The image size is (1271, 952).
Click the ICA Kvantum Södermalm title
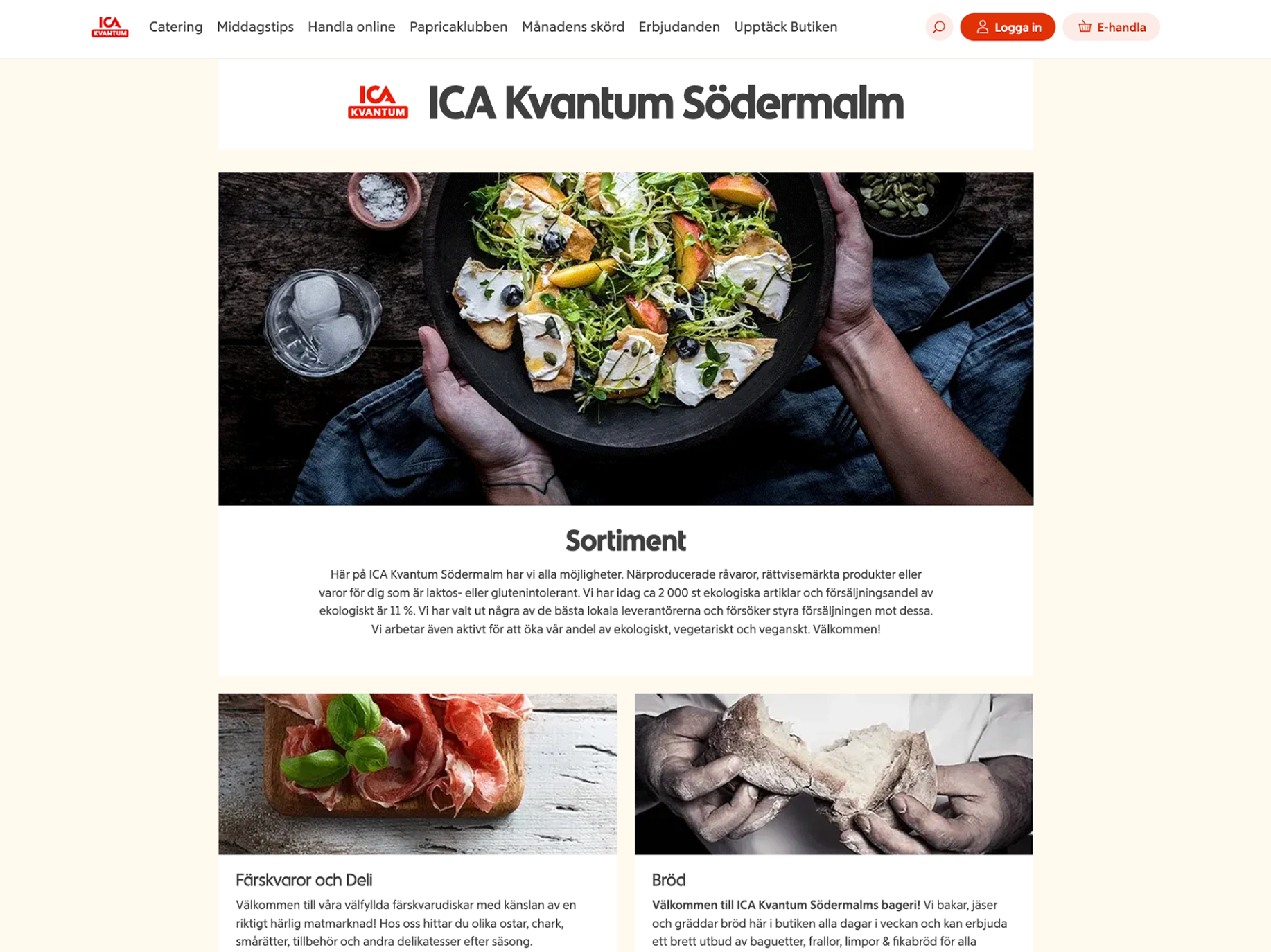point(665,103)
